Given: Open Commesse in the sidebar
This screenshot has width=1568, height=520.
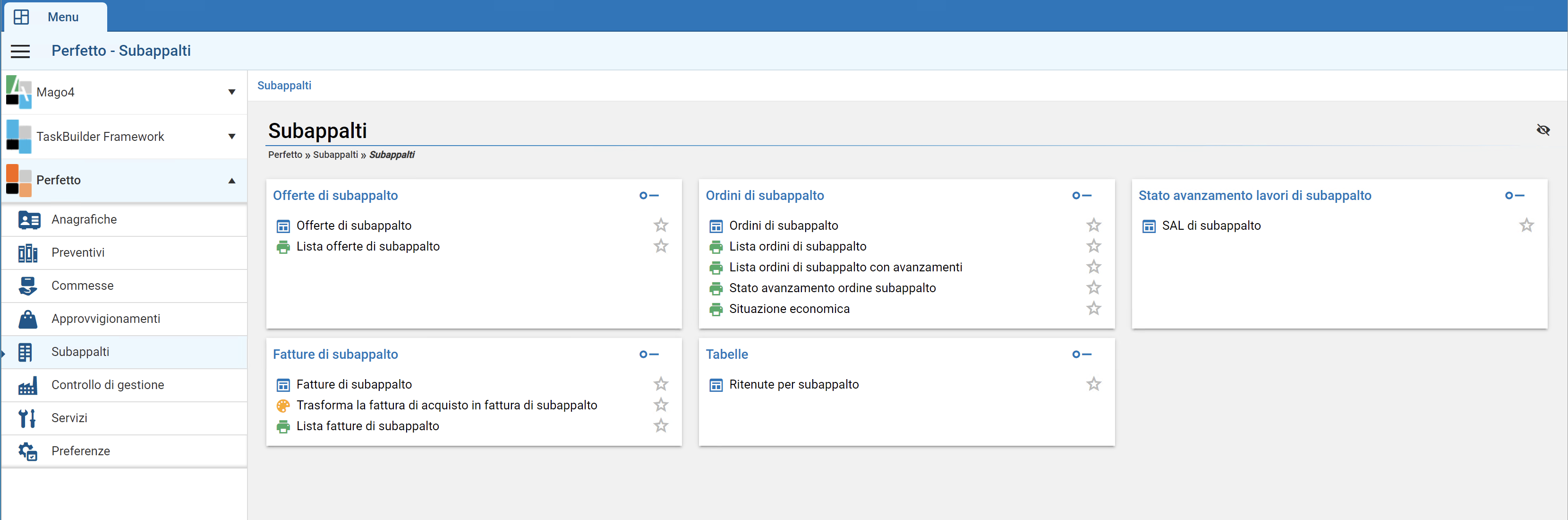Looking at the screenshot, I should point(124,286).
